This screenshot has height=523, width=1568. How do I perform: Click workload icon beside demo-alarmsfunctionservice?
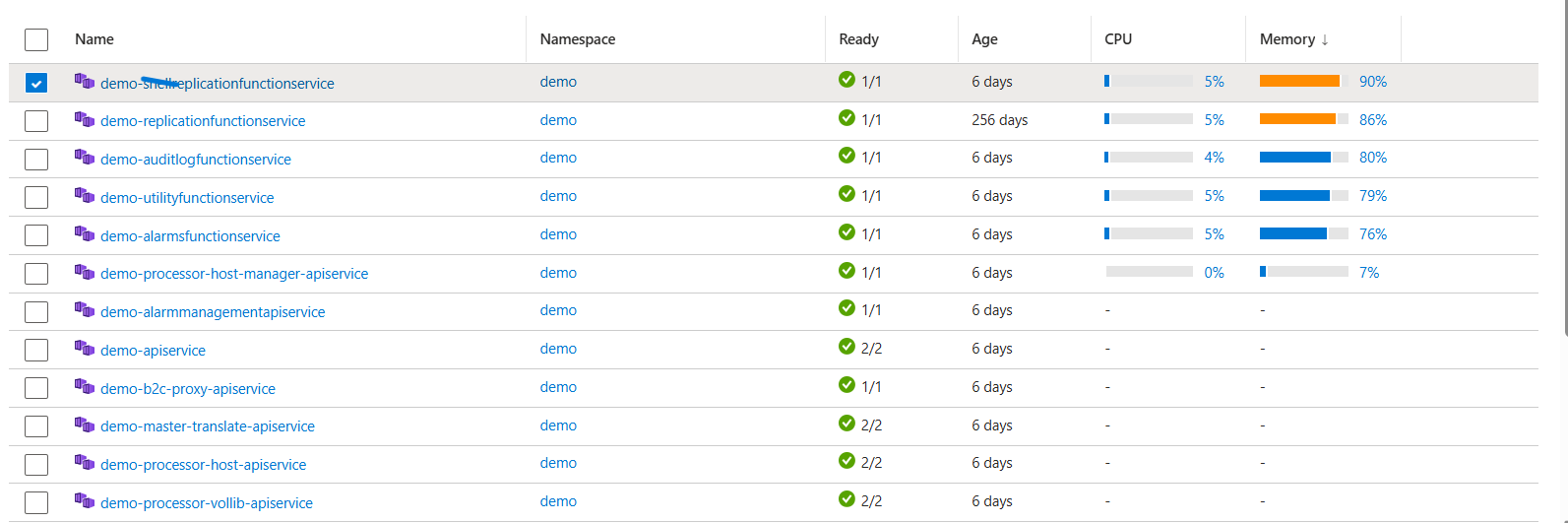point(85,234)
